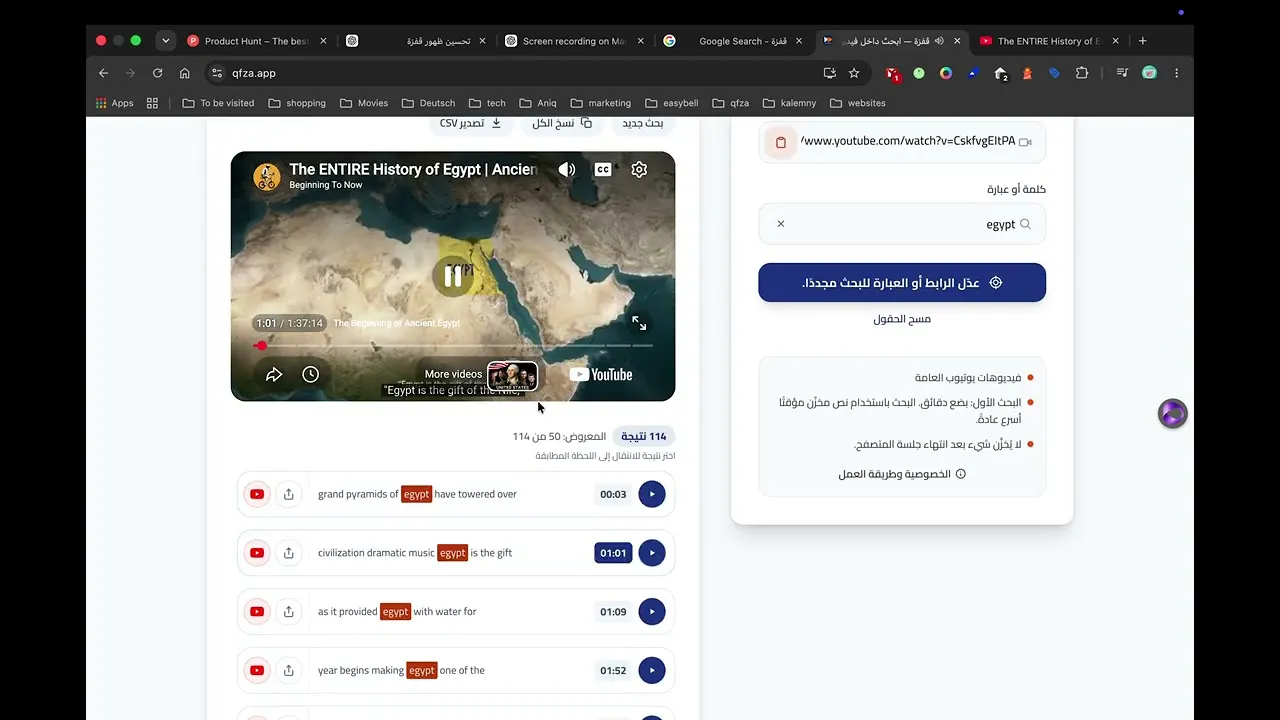Screen dimensions: 1280x720
Task: Share the 'civilization dramatic music' result
Action: [289, 553]
